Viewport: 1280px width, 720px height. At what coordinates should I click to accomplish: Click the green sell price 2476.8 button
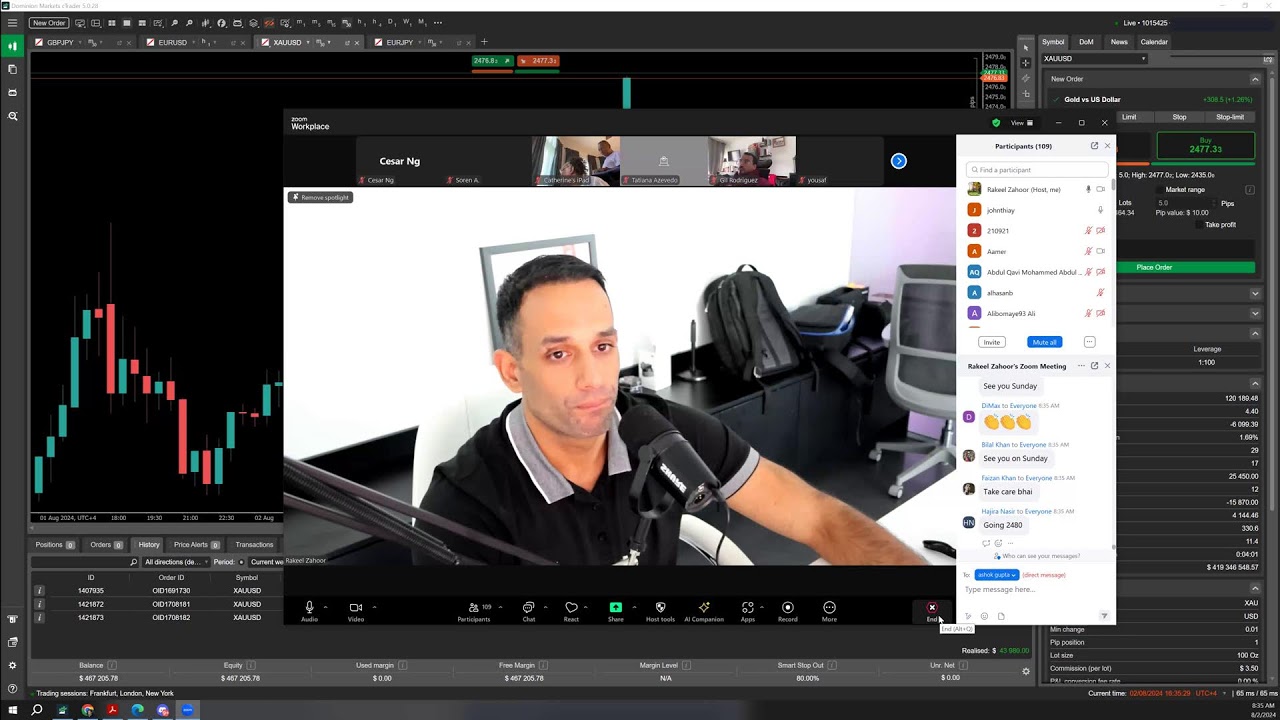(x=492, y=61)
